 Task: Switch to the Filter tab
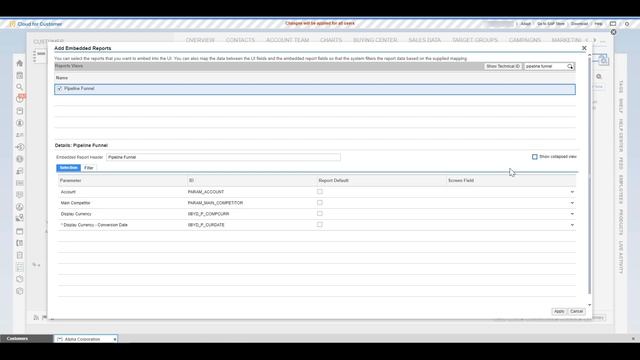tap(89, 168)
